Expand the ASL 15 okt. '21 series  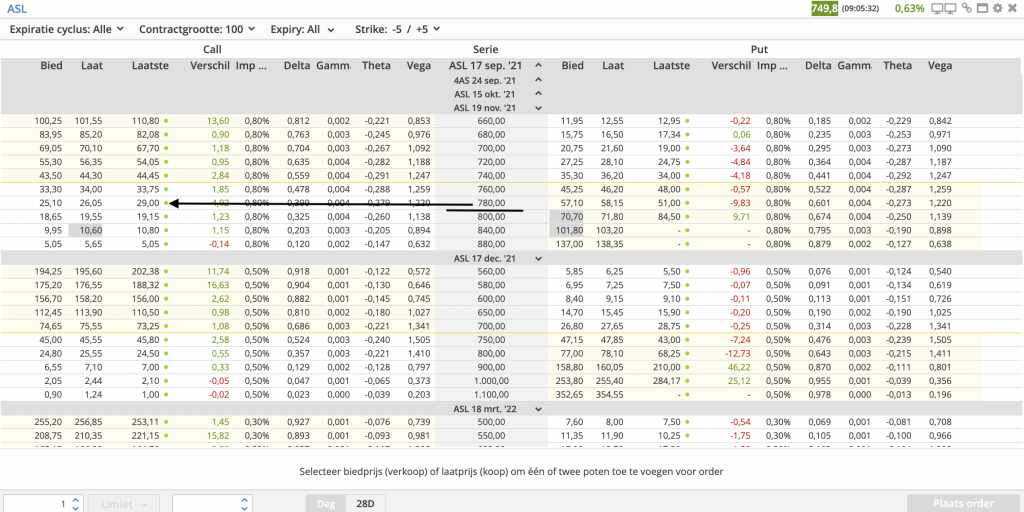(539, 94)
